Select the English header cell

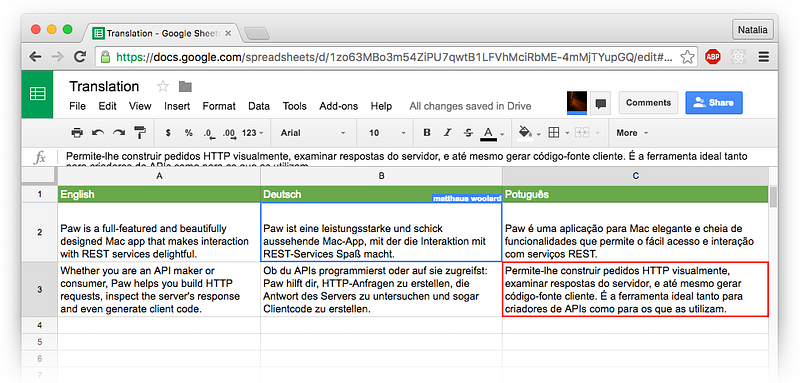coord(159,195)
